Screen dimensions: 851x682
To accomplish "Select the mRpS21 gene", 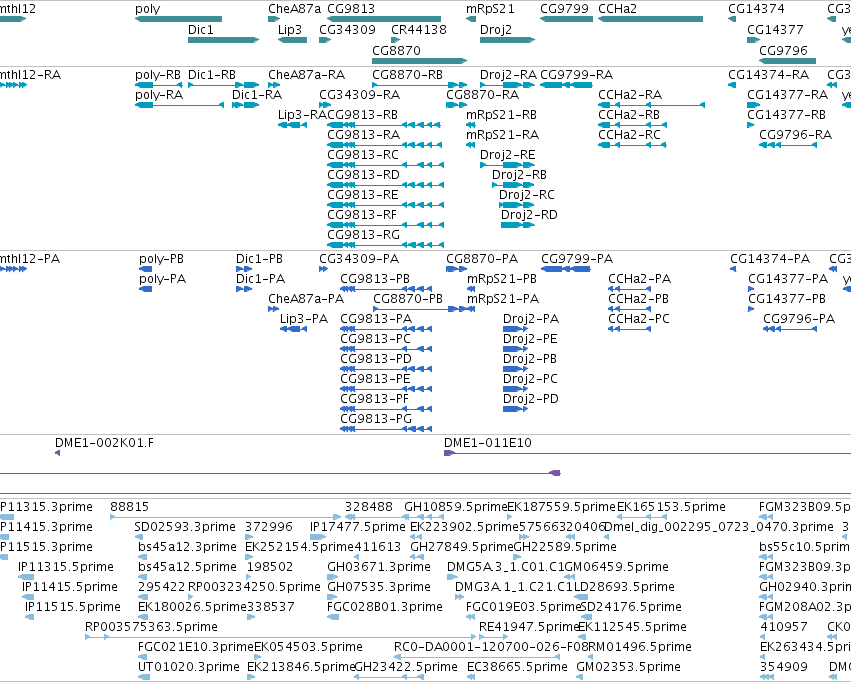I will (x=471, y=19).
